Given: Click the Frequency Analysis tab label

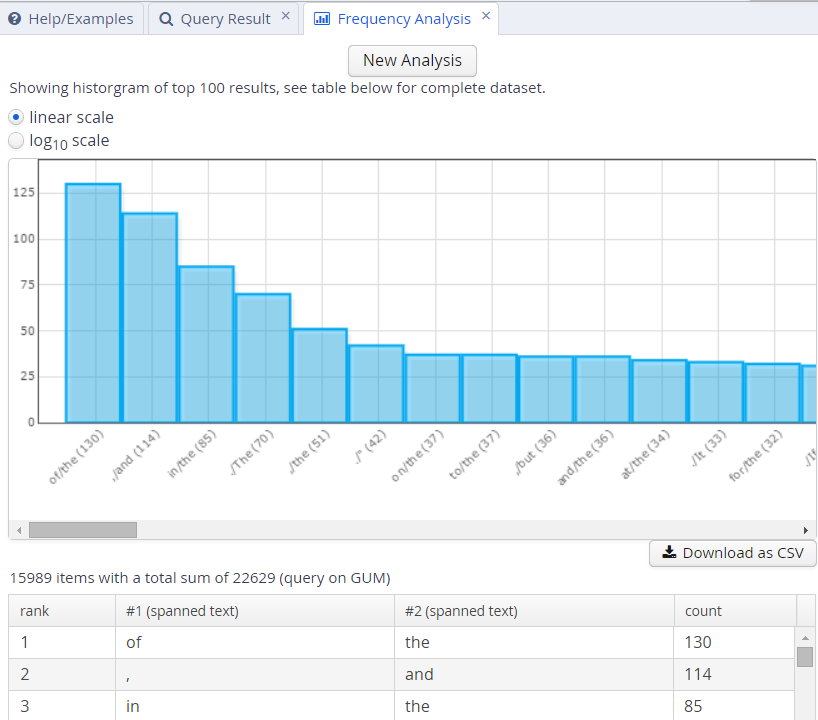Looking at the screenshot, I should click(x=403, y=19).
